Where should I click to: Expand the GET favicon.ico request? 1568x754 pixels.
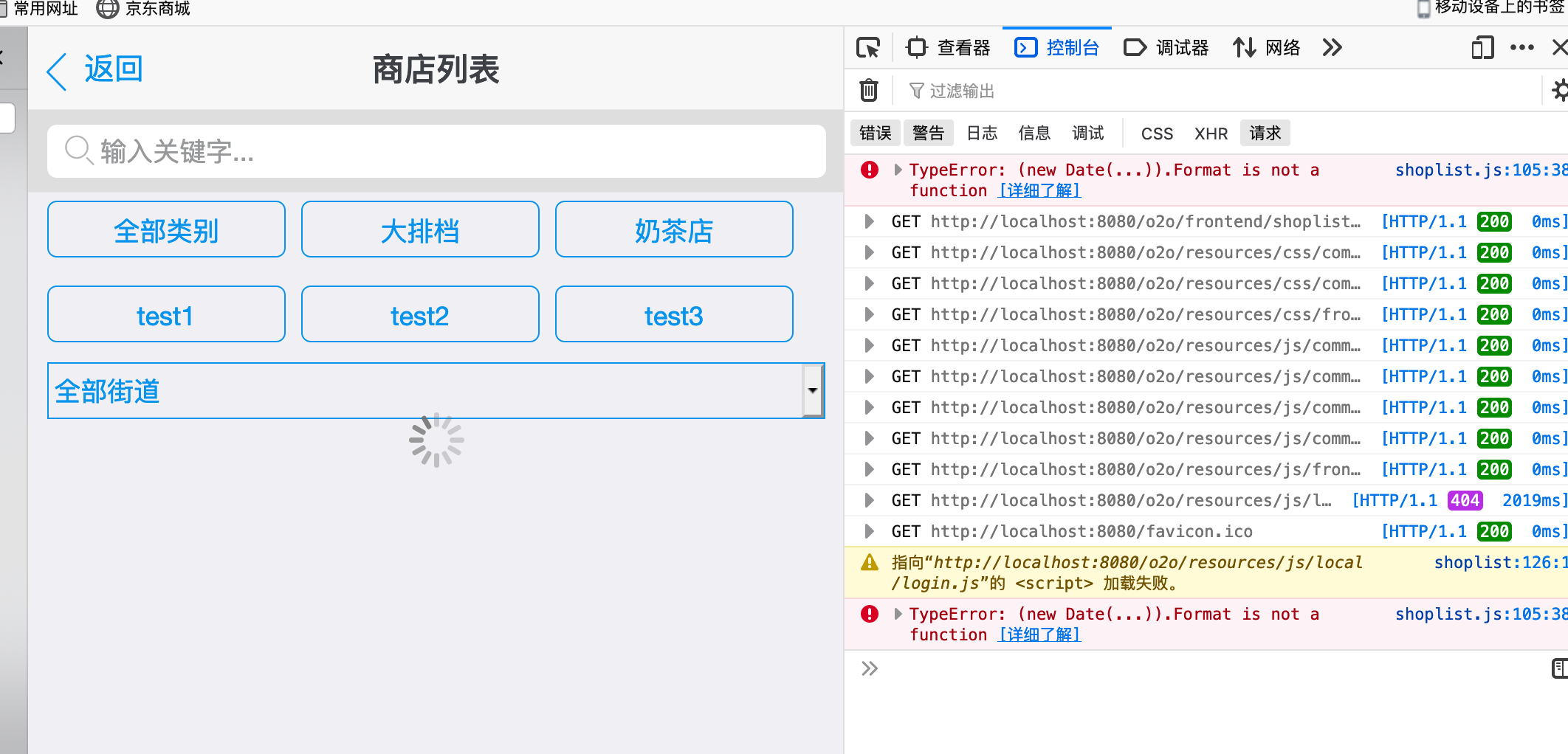(869, 531)
